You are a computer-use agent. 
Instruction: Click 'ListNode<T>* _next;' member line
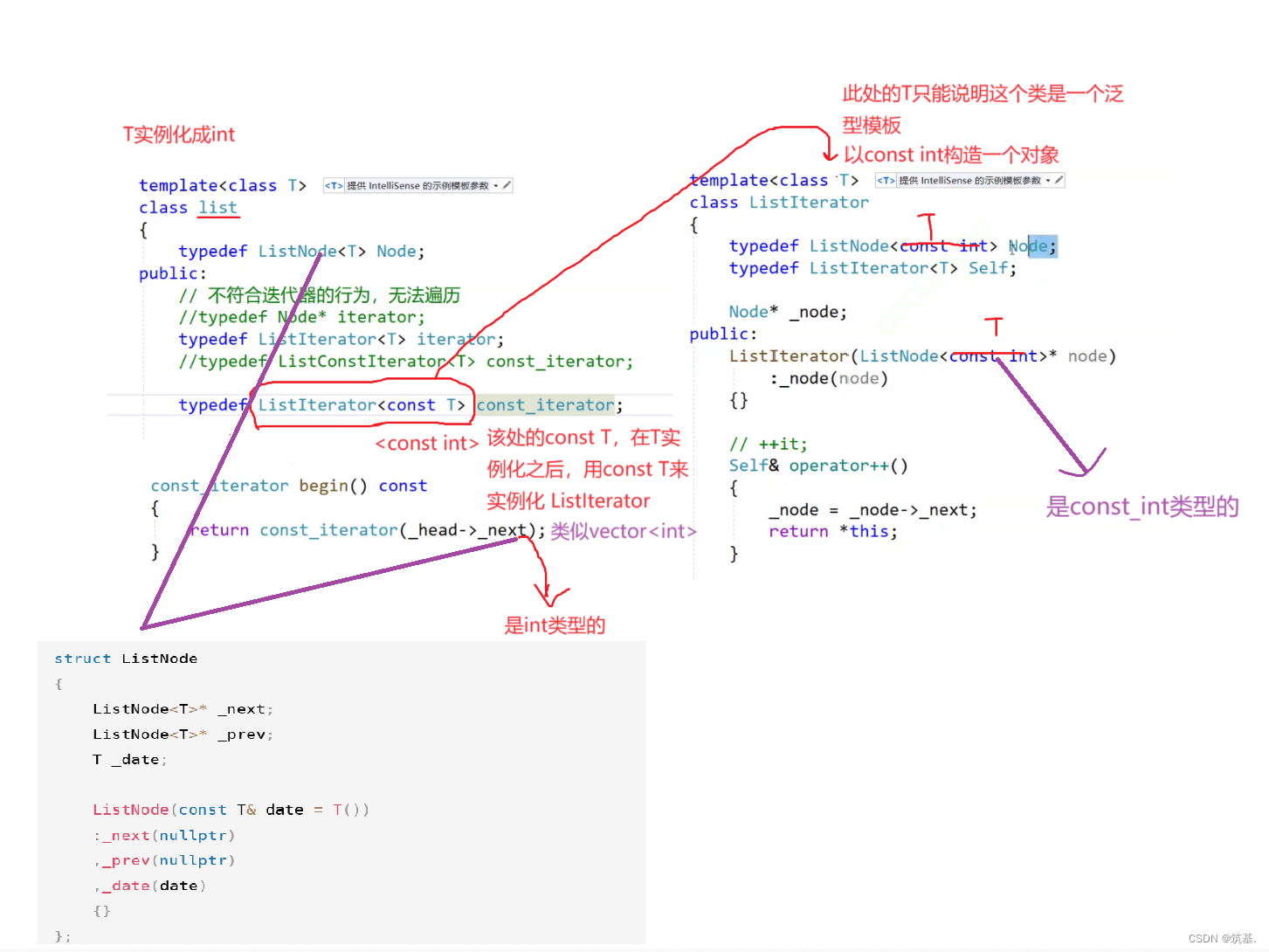pos(183,709)
